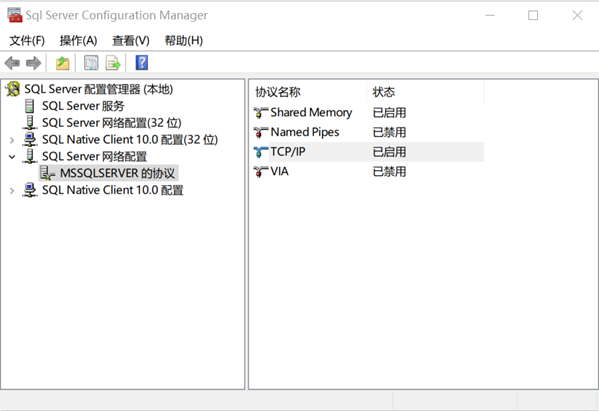
Task: Click the Named Pipes protocol icon
Action: point(261,133)
